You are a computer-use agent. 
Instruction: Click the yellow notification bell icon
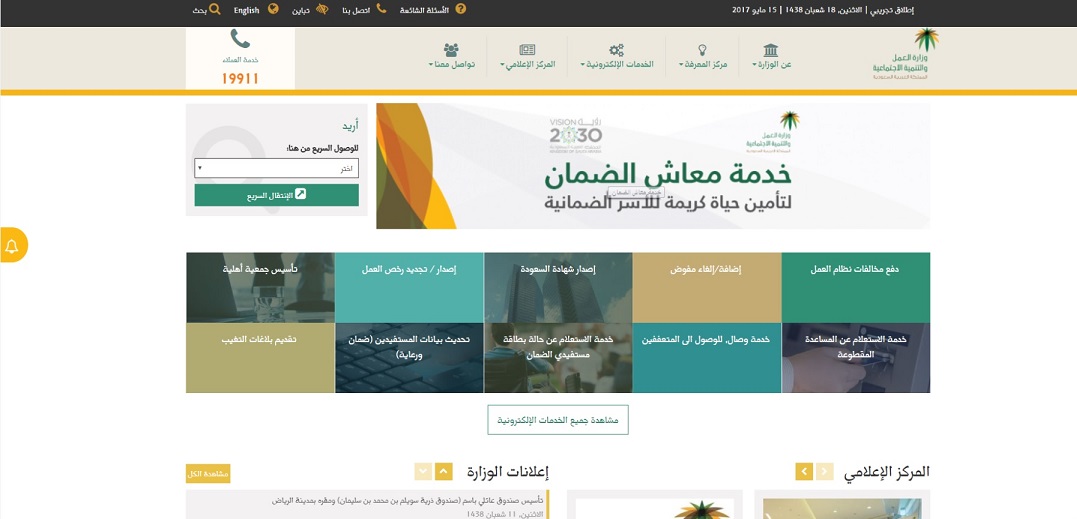coord(13,246)
